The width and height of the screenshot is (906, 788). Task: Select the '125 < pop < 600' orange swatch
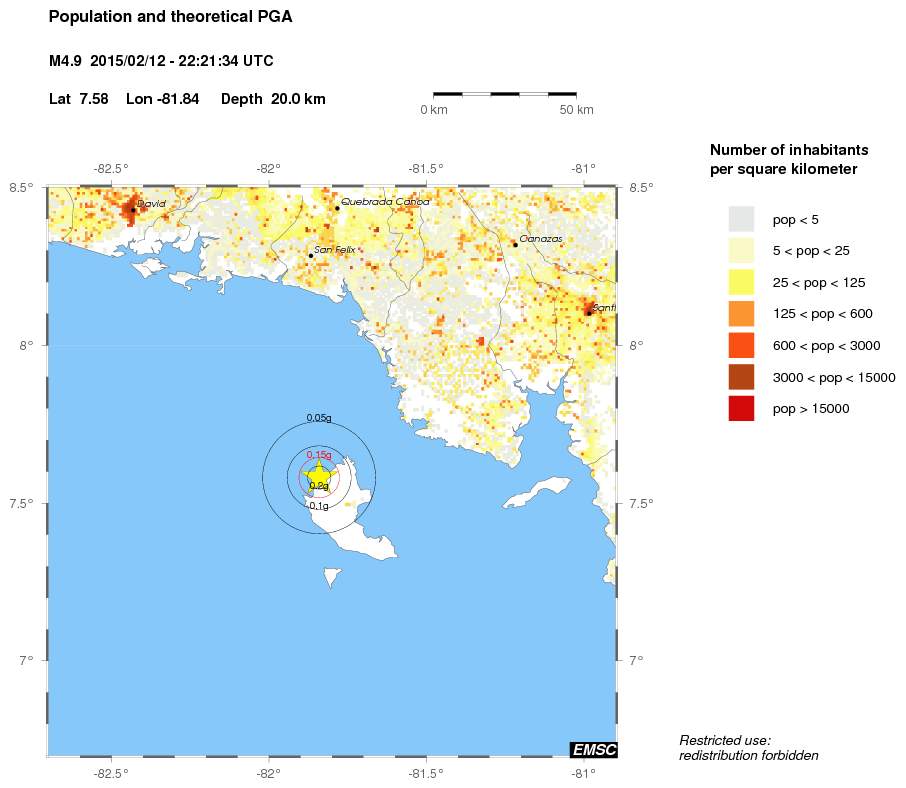pos(741,314)
